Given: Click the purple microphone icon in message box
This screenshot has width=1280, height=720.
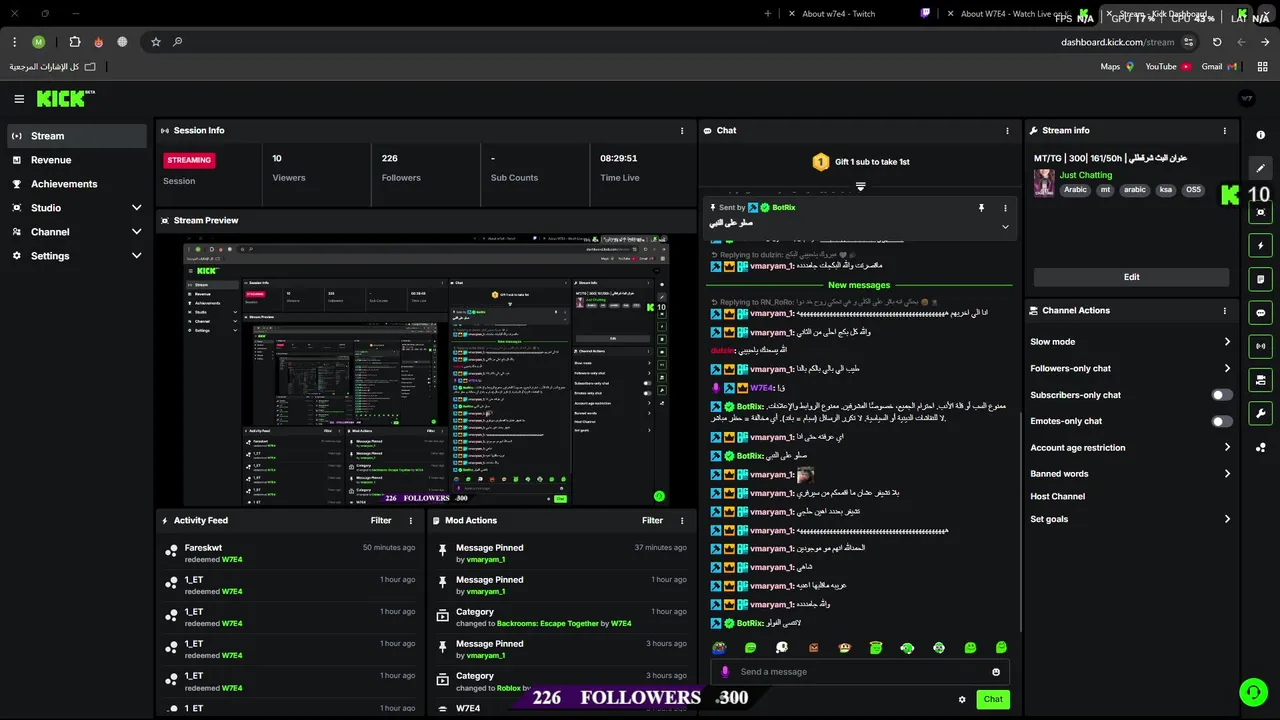Looking at the screenshot, I should pyautogui.click(x=725, y=672).
